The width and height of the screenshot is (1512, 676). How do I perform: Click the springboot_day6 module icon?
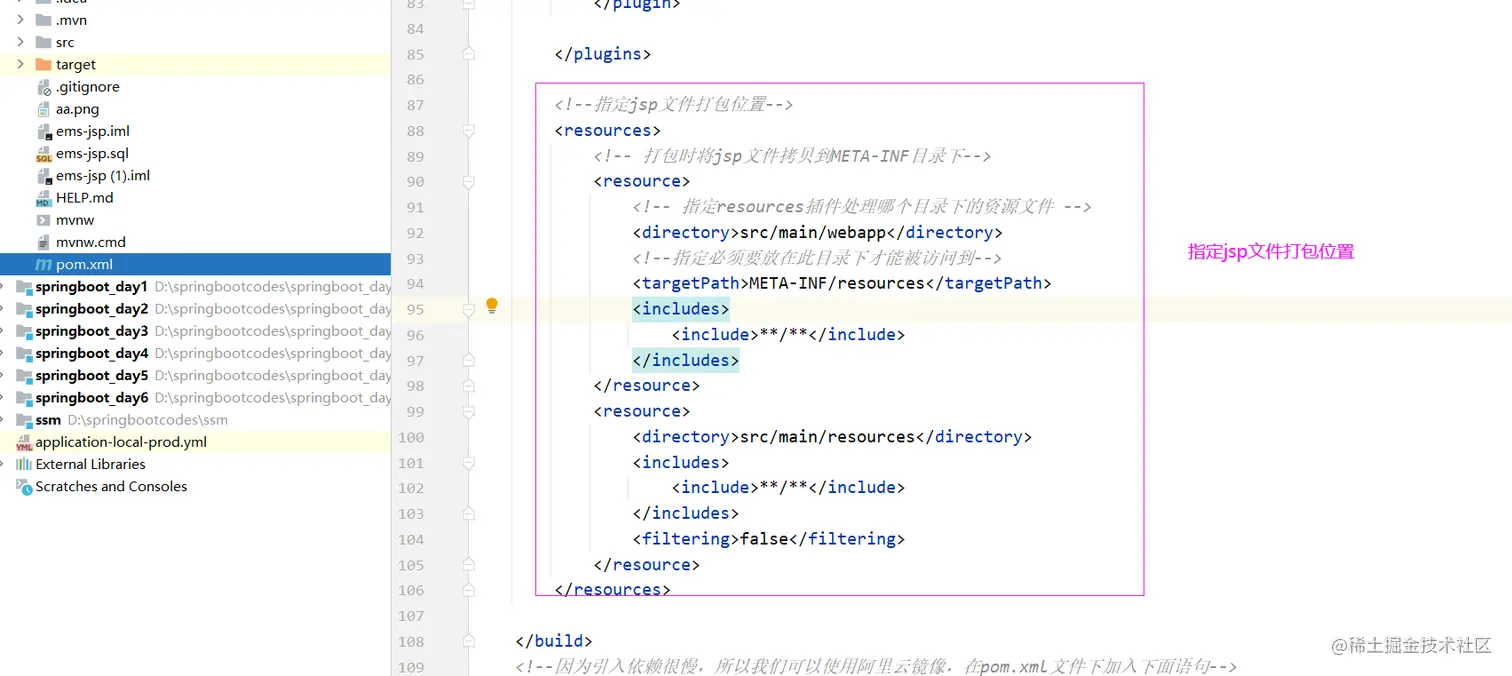24,397
